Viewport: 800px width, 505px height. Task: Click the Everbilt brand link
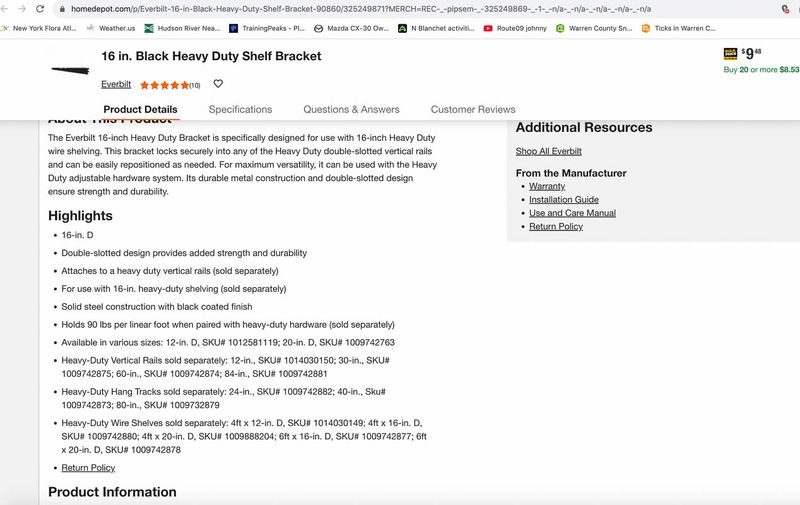[116, 85]
